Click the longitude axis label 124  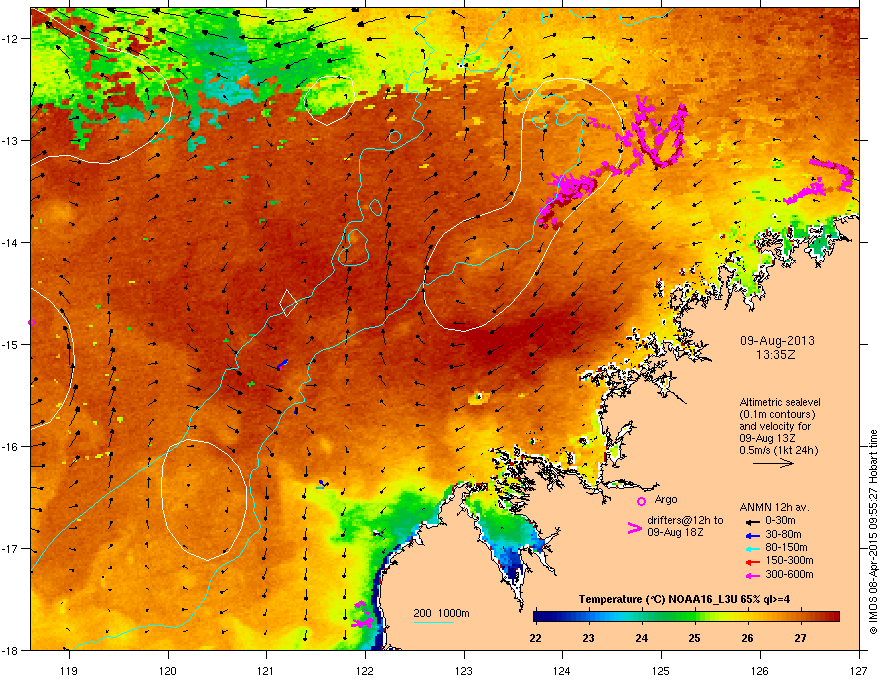562,671
